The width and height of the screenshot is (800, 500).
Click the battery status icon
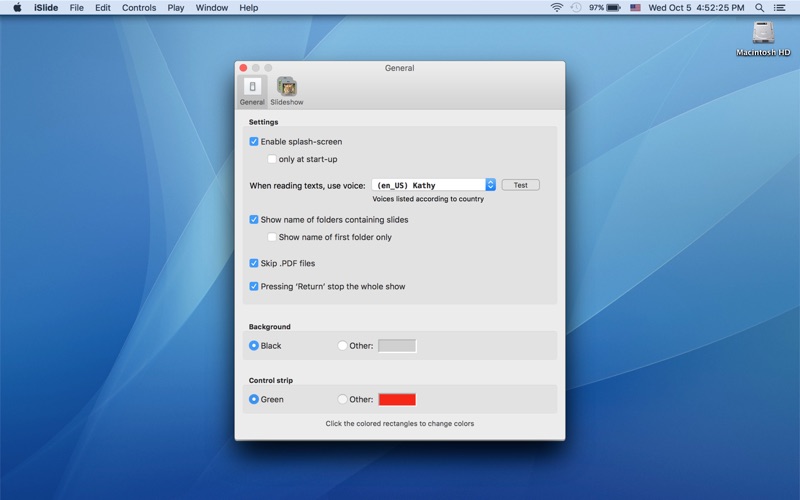[613, 8]
